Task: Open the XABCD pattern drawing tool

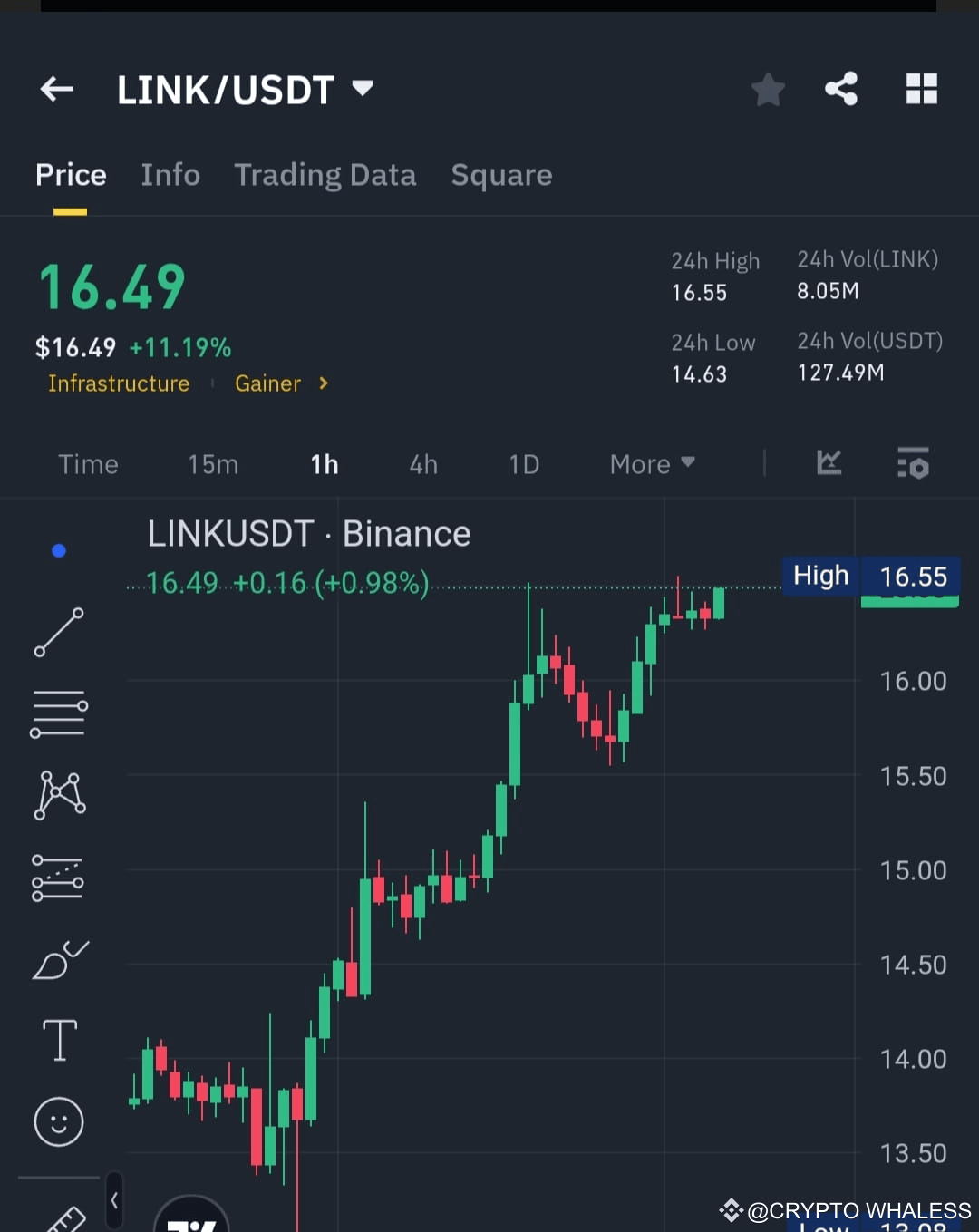Action: pyautogui.click(x=59, y=794)
